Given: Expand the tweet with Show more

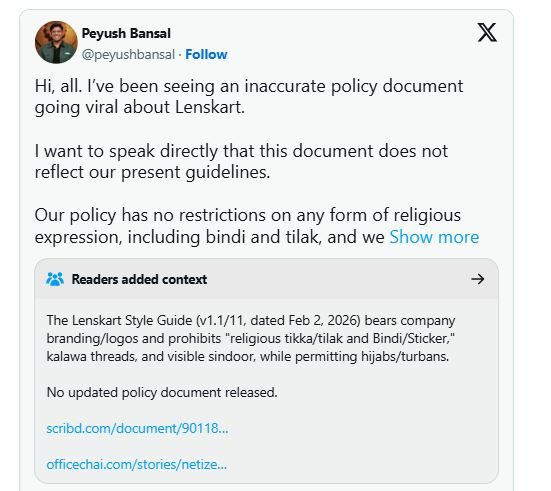Looking at the screenshot, I should pos(434,237).
